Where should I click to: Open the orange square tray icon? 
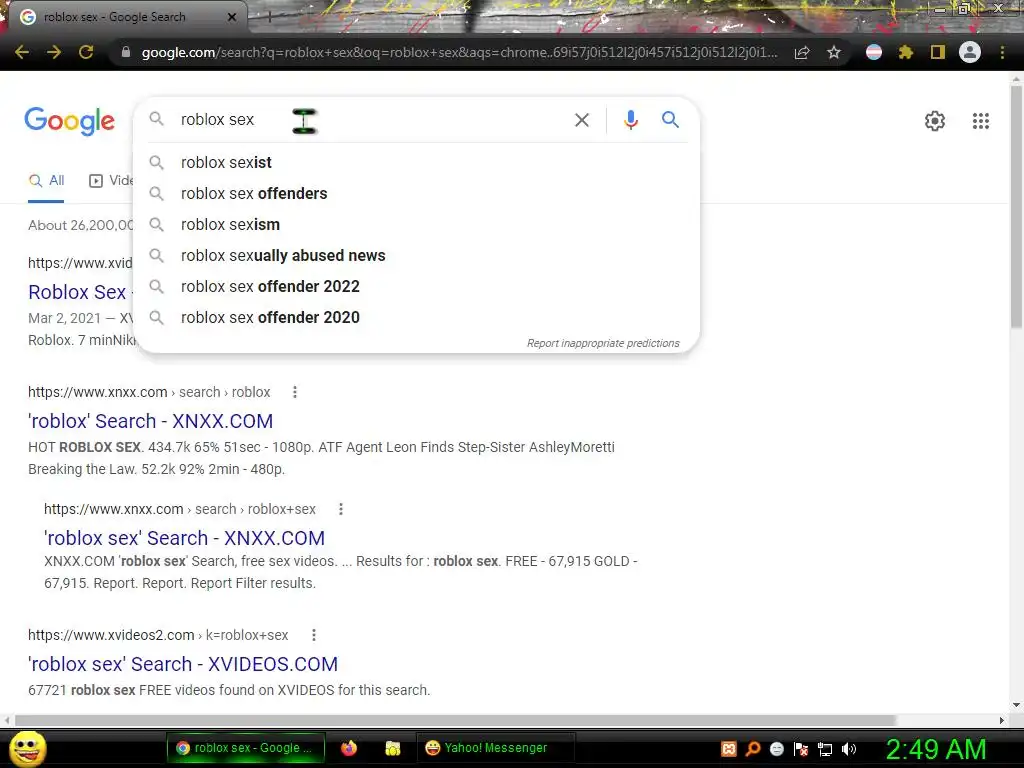(x=729, y=749)
